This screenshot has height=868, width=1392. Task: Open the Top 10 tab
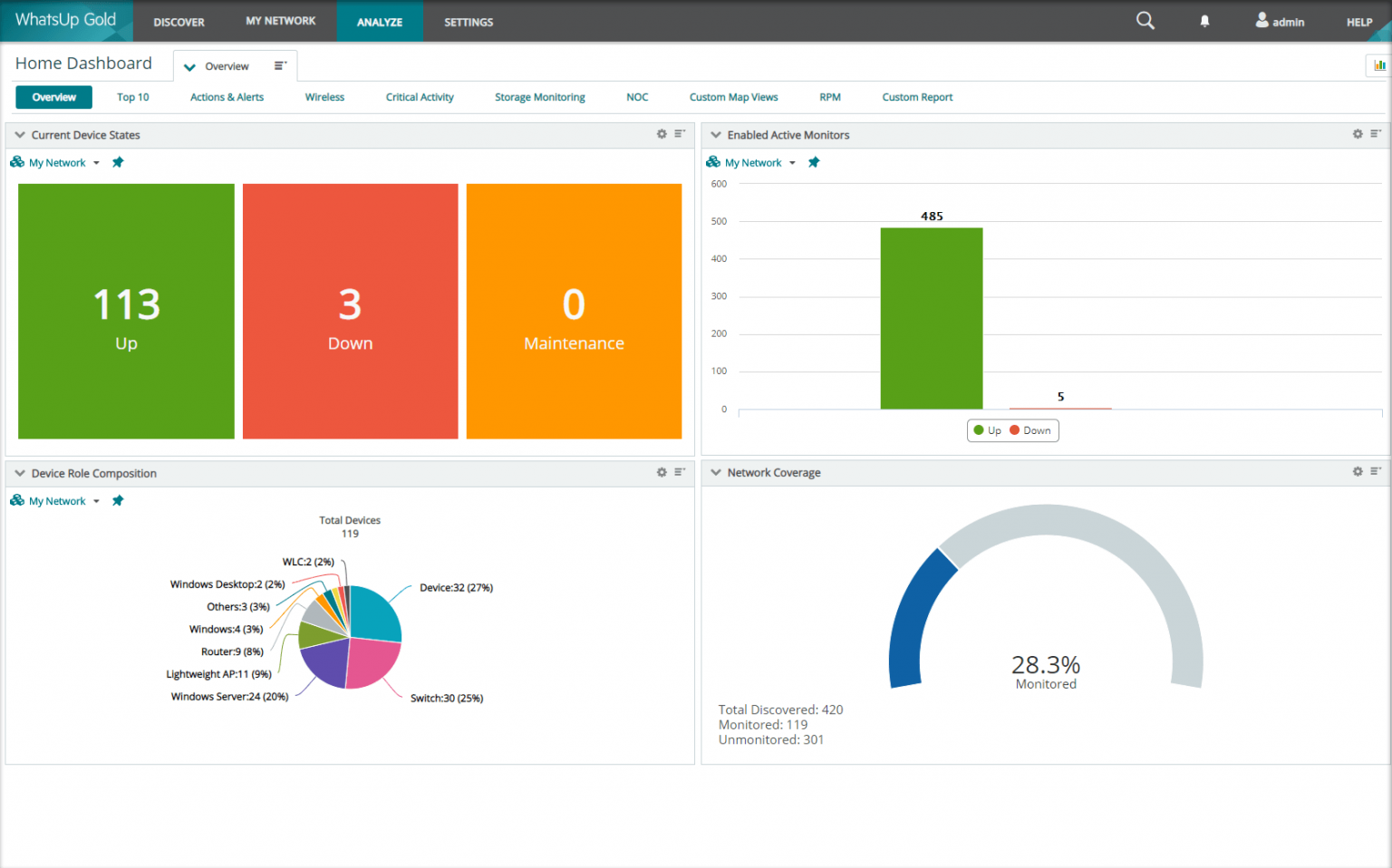click(132, 97)
